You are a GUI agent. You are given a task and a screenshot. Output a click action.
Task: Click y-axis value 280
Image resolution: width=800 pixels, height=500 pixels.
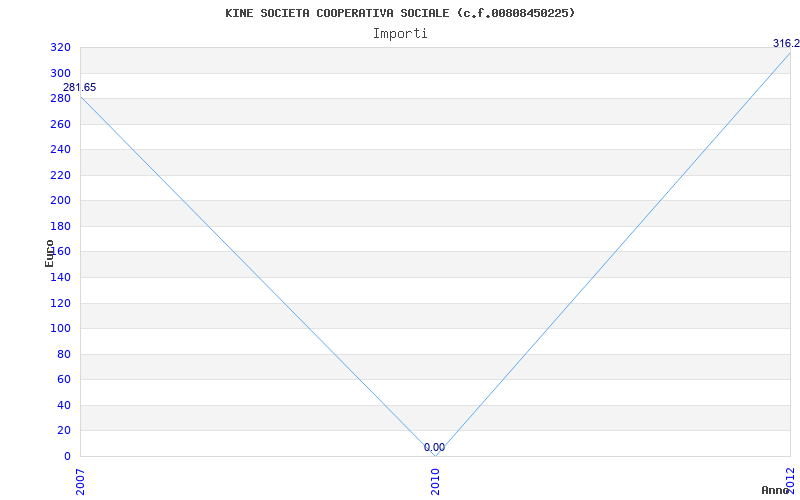click(x=60, y=99)
